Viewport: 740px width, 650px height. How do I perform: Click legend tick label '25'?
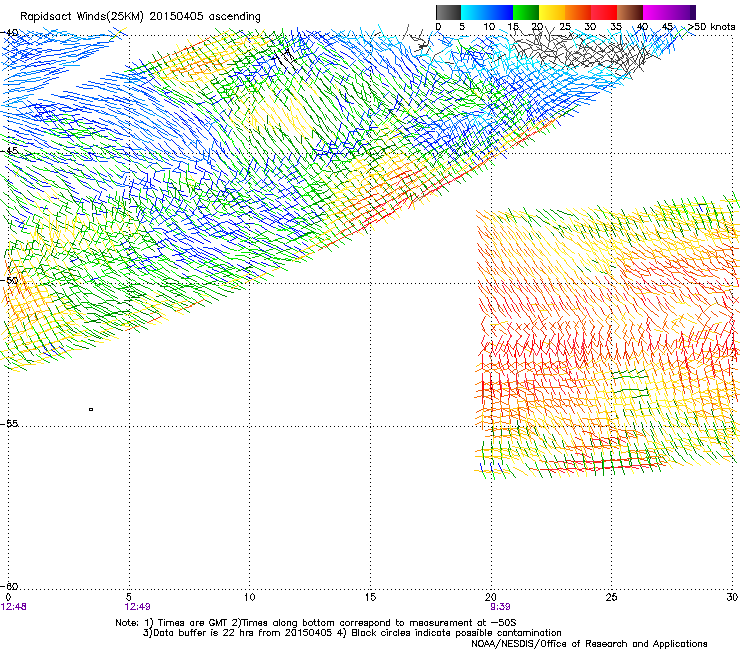564,27
